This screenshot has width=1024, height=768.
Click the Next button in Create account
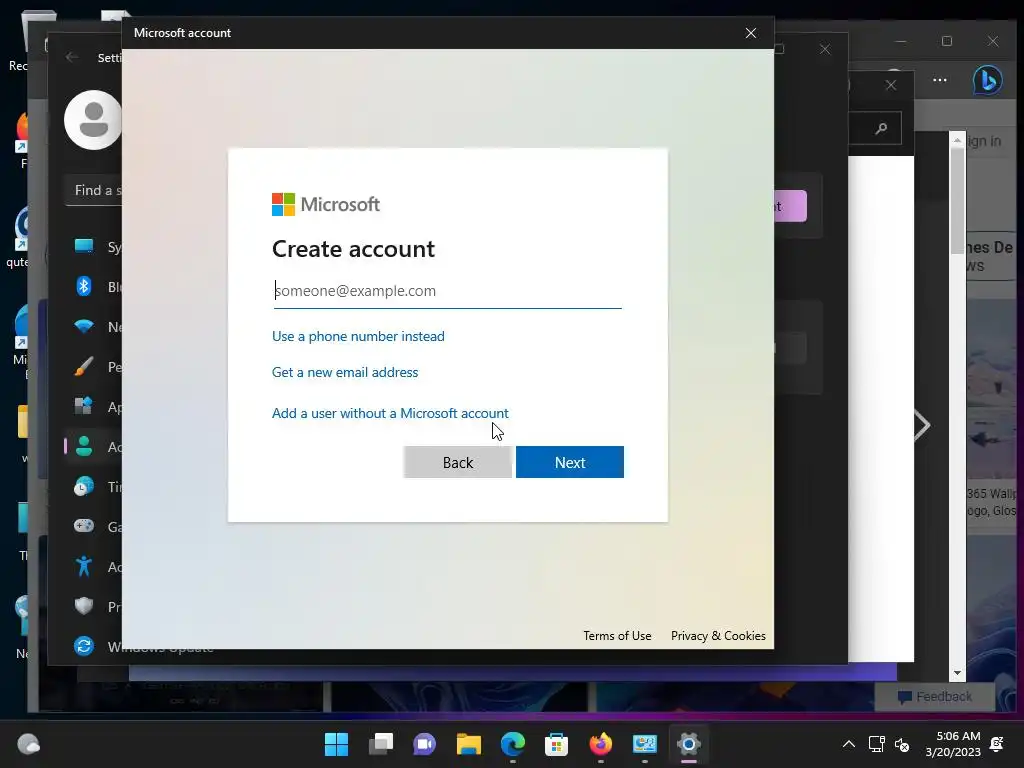569,462
